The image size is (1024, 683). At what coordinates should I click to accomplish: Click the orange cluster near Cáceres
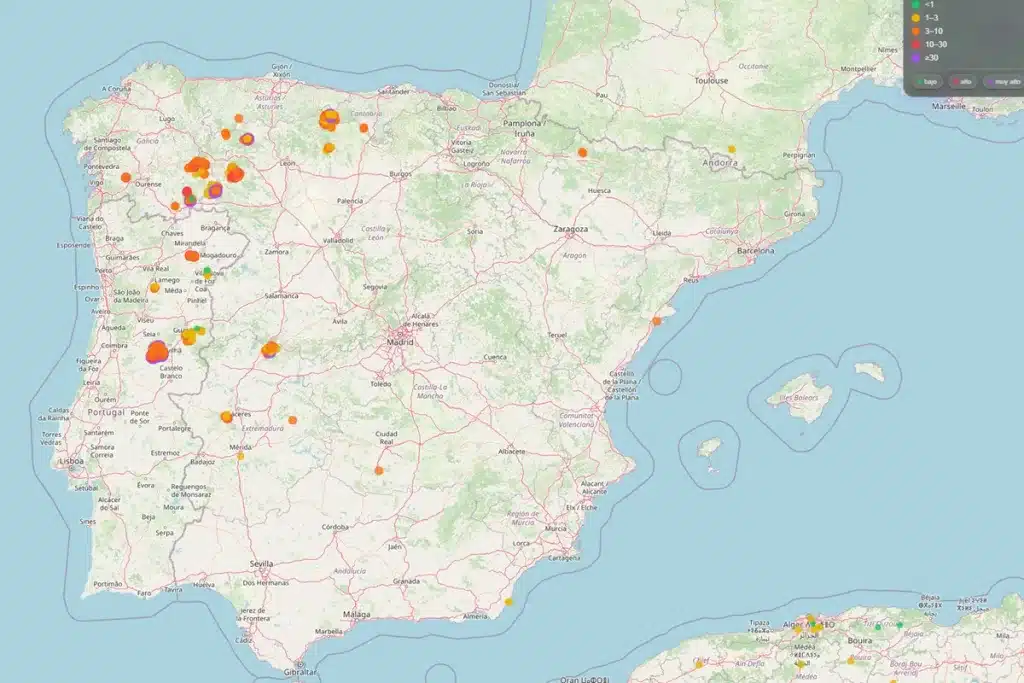pos(226,416)
